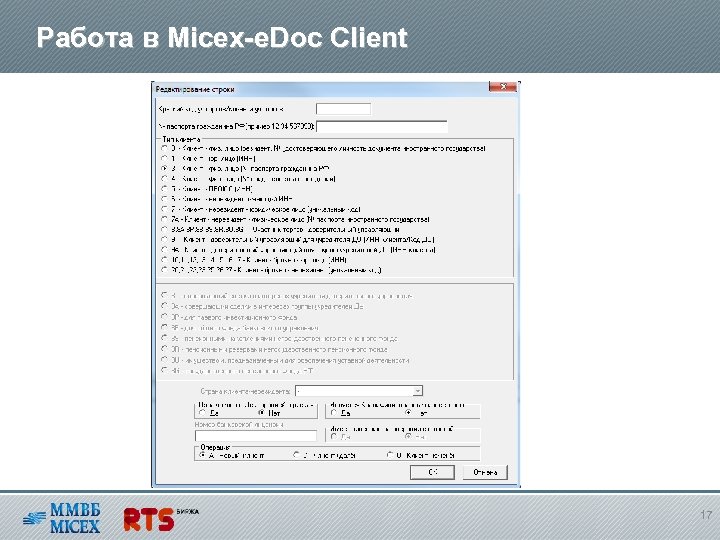Select client type 3 individual with RF passport
The image size is (720, 540).
164,169
